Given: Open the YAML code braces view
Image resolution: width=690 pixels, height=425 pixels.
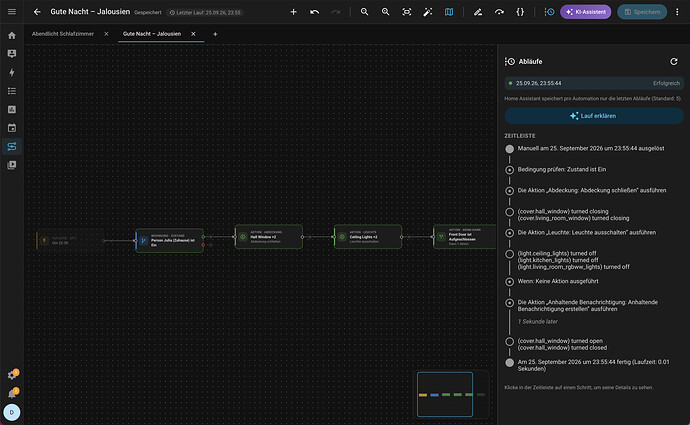Looking at the screenshot, I should click(520, 12).
